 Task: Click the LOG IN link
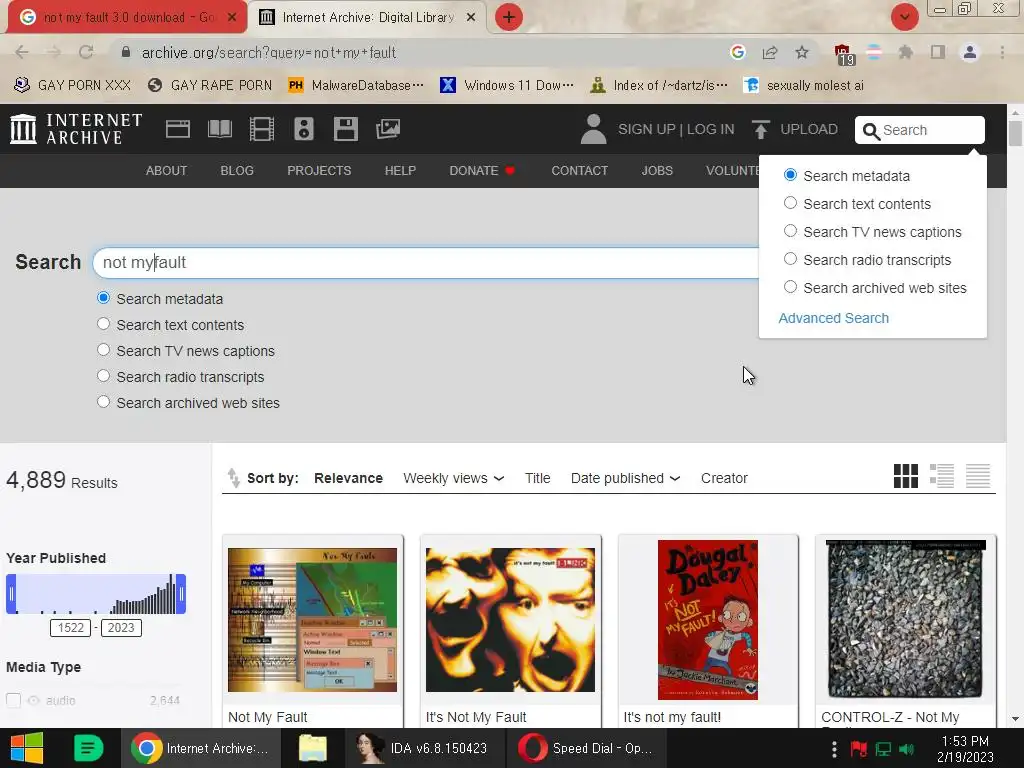(x=711, y=129)
